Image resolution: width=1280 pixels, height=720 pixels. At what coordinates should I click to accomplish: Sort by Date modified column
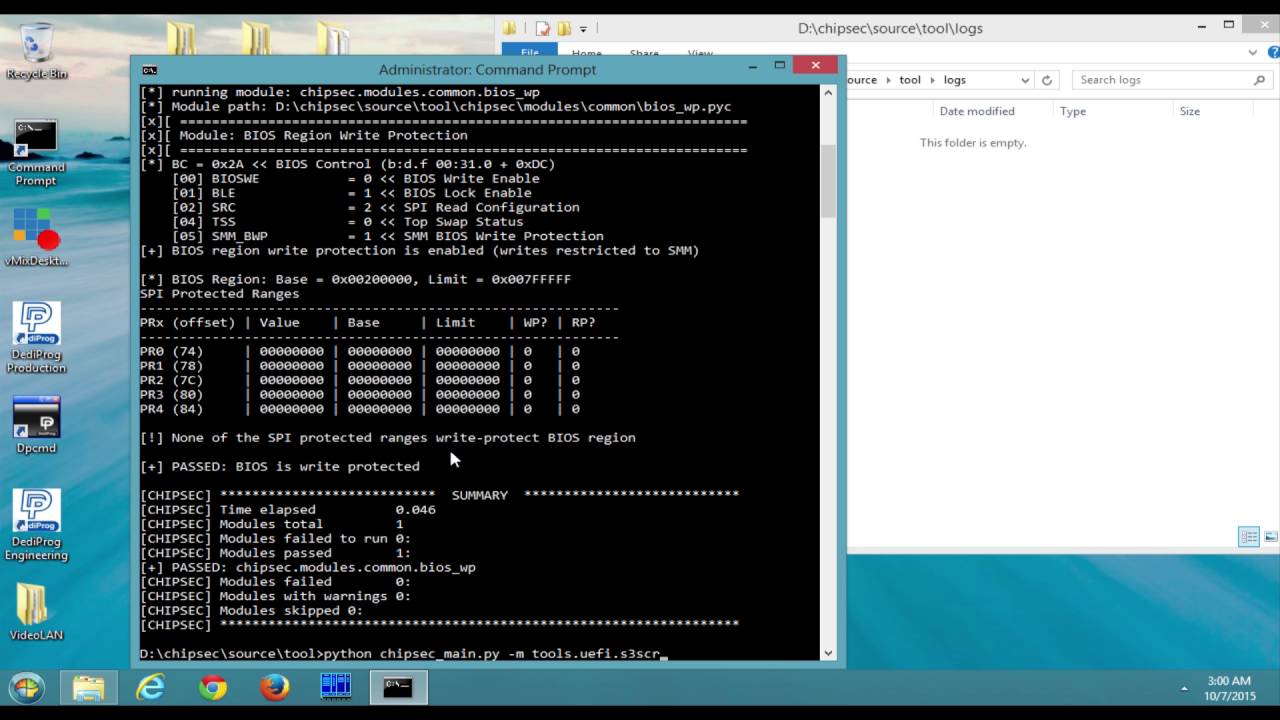click(x=977, y=111)
